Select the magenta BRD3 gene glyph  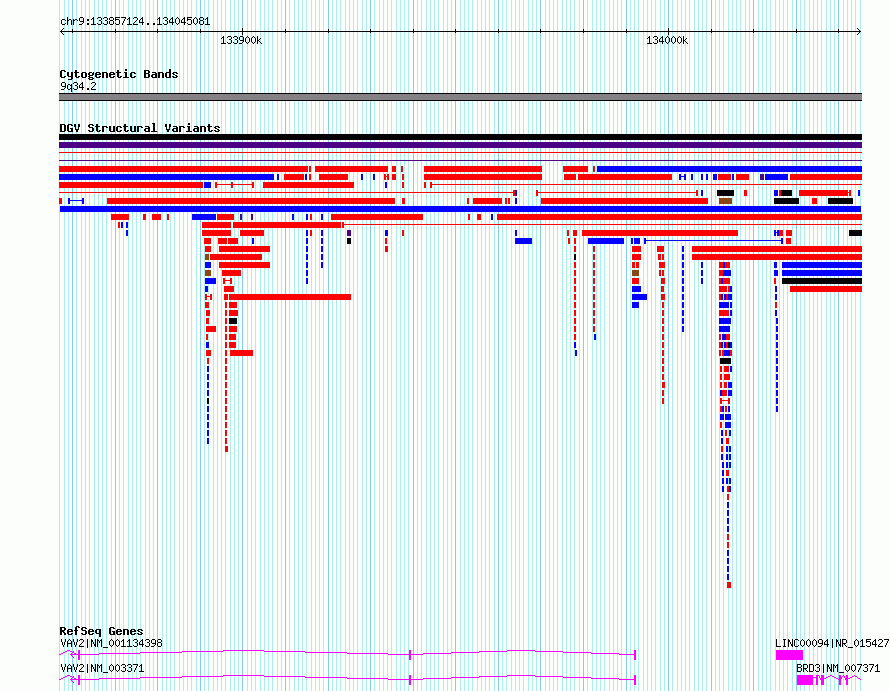click(x=828, y=680)
